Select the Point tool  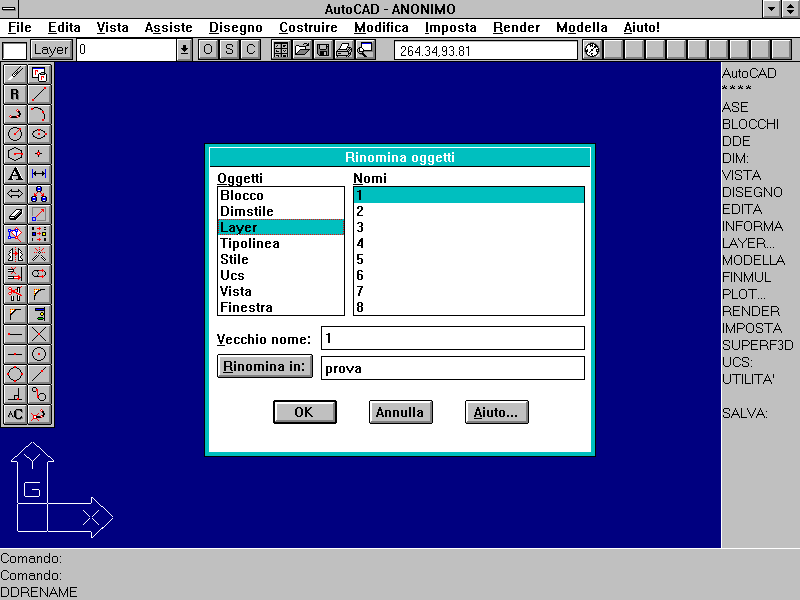point(39,154)
